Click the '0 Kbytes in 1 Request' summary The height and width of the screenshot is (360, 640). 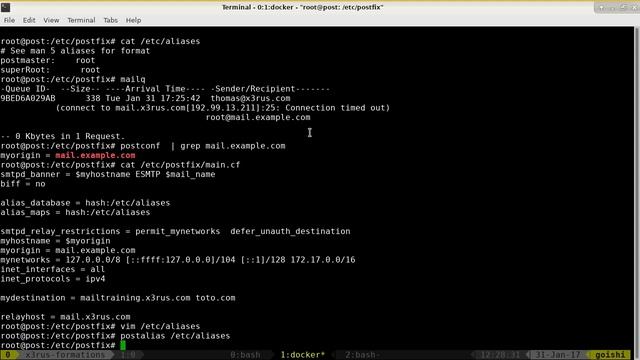coord(62,136)
